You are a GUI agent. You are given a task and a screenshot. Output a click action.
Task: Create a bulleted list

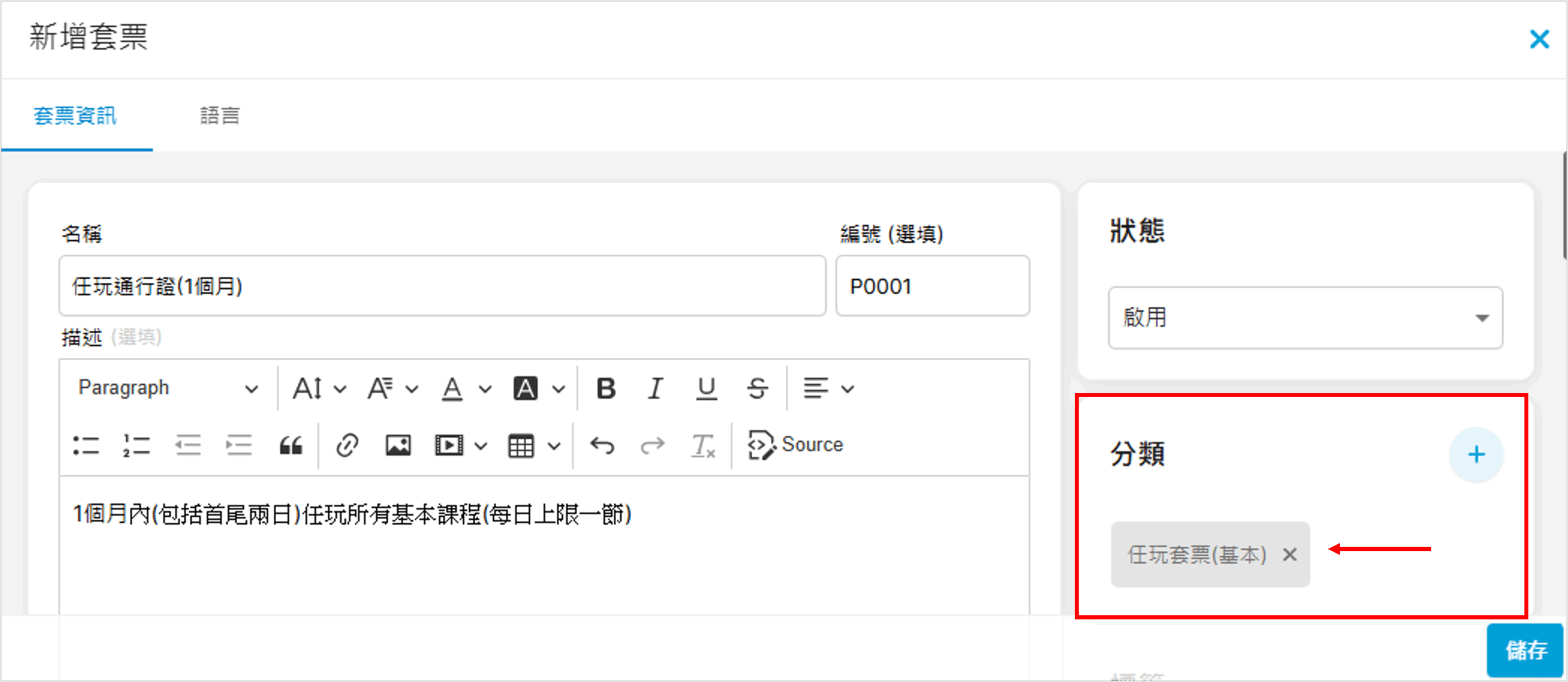click(86, 445)
